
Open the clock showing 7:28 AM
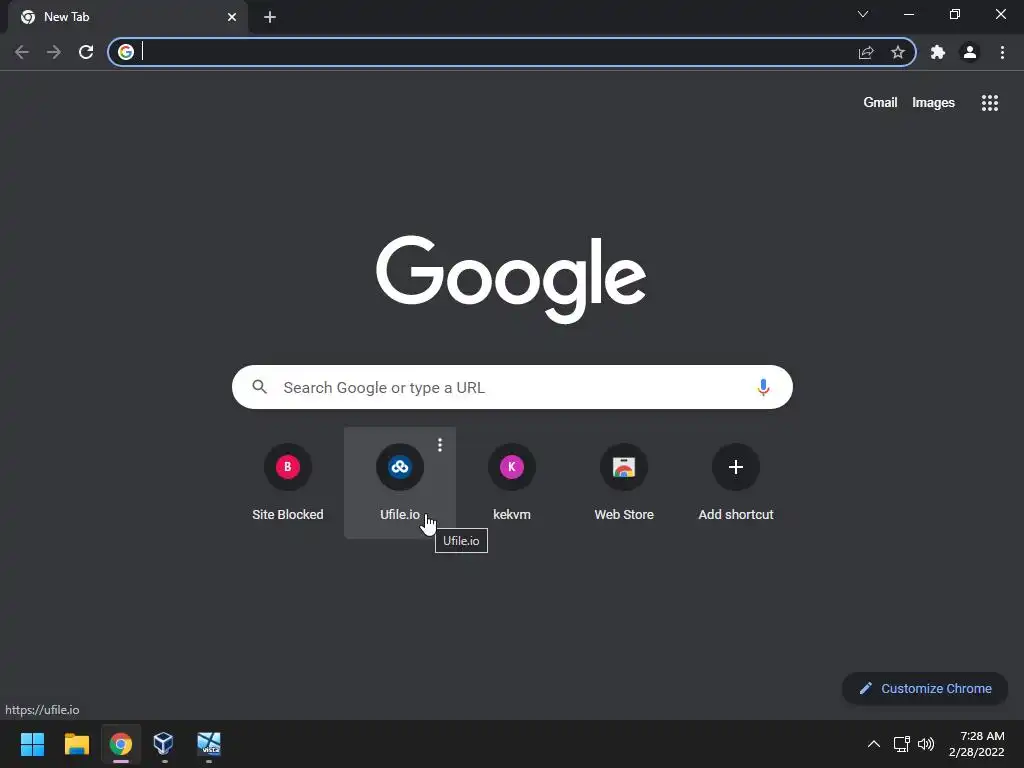coord(977,744)
